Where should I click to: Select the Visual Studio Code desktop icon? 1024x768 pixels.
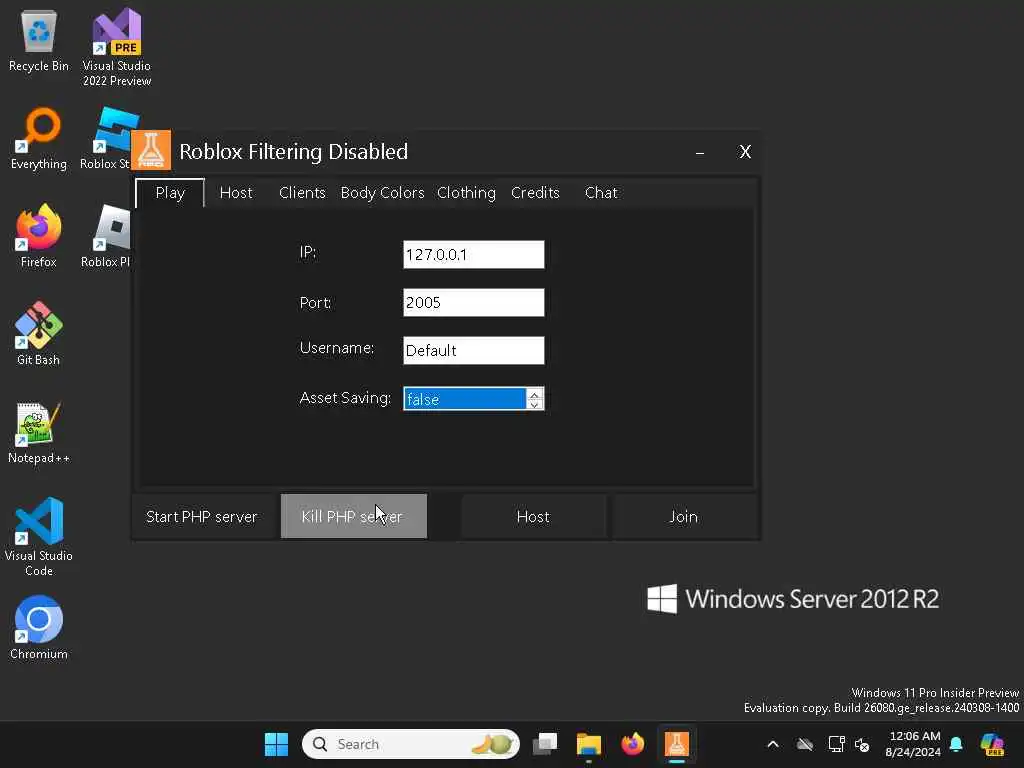pos(39,537)
